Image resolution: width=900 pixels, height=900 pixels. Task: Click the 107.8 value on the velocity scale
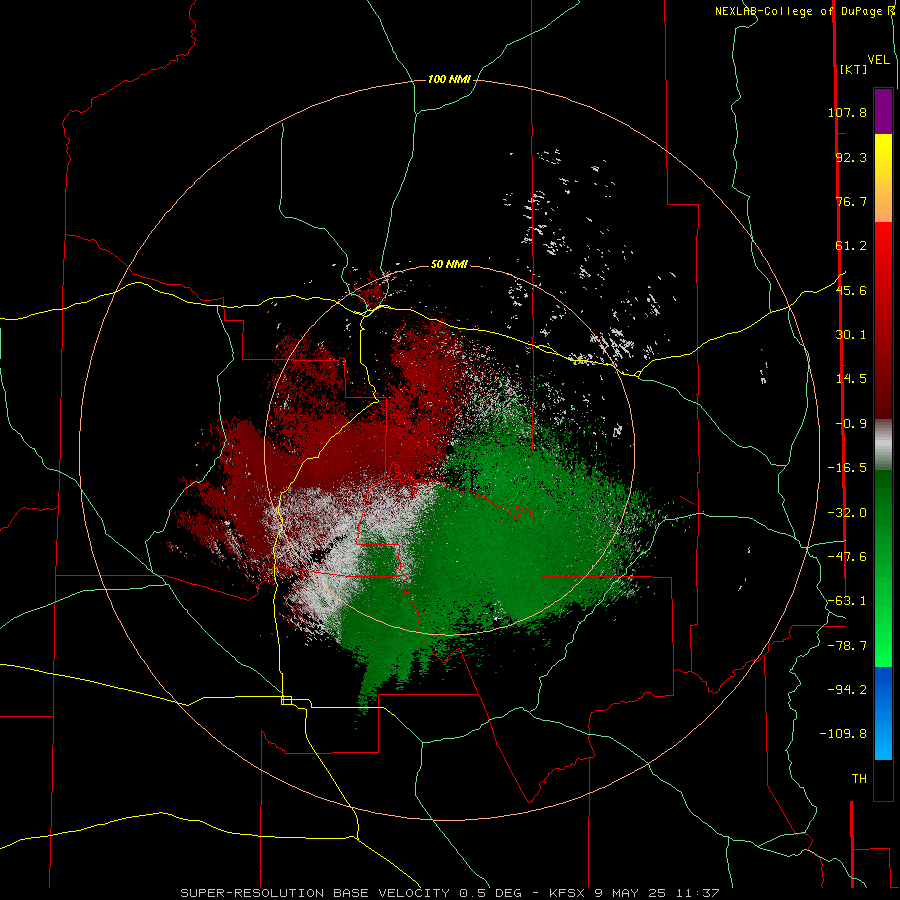[x=847, y=112]
